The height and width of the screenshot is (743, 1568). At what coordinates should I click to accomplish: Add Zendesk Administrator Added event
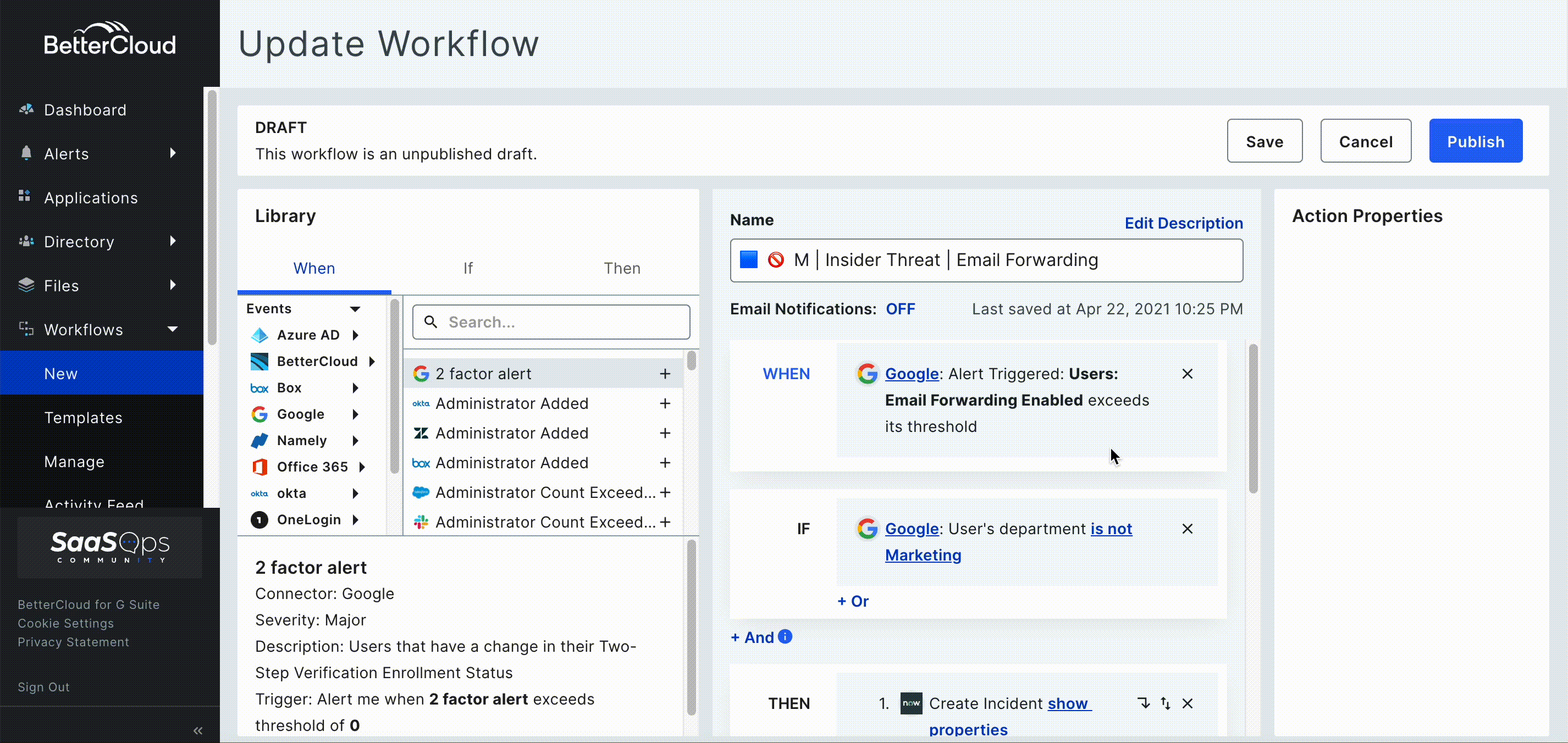coord(665,433)
